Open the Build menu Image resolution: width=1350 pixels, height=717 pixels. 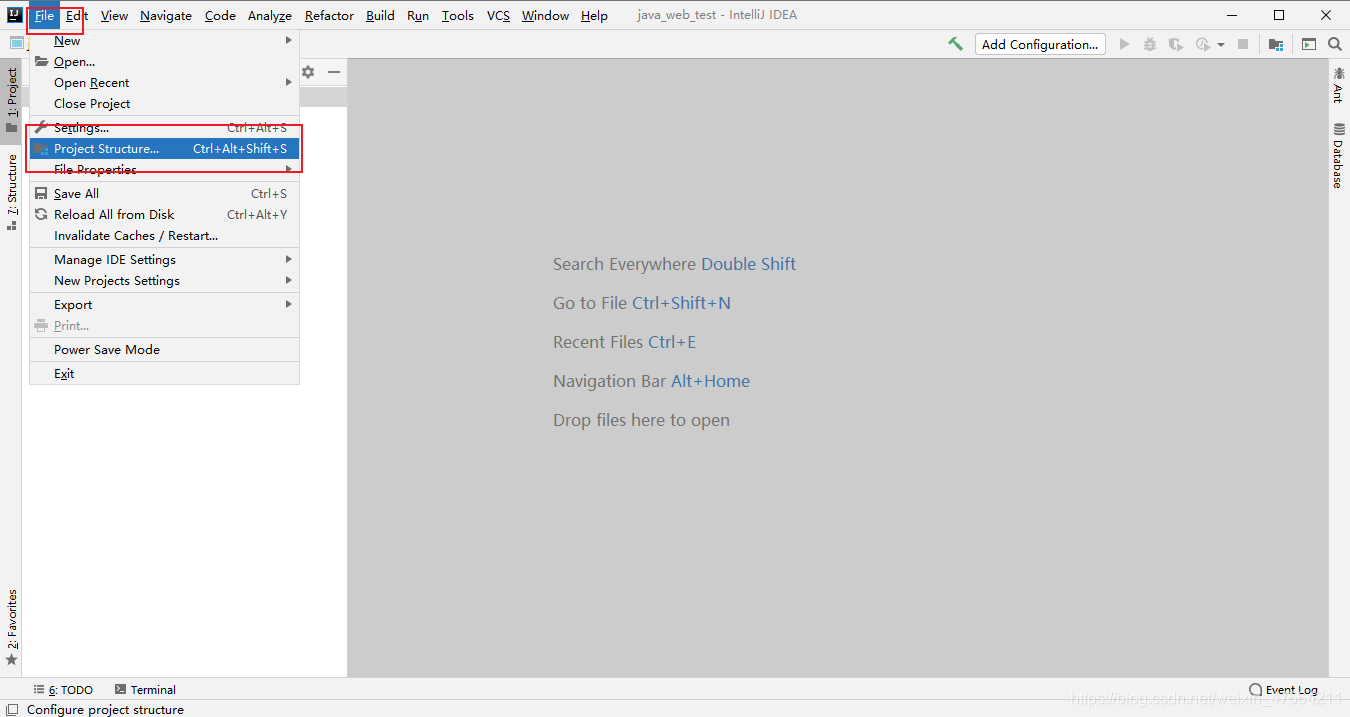pyautogui.click(x=380, y=15)
